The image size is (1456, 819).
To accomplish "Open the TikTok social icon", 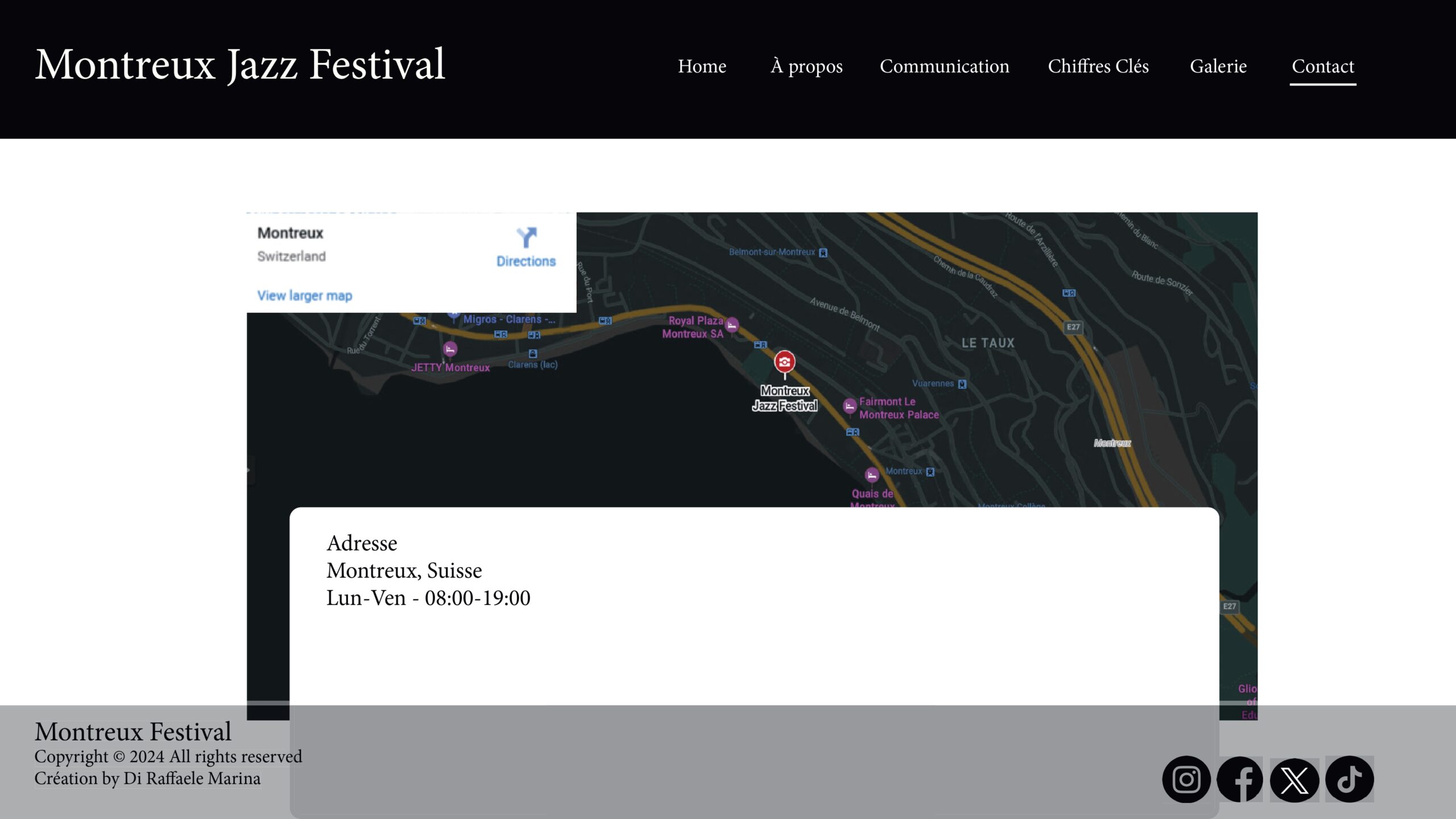I will tap(1350, 779).
